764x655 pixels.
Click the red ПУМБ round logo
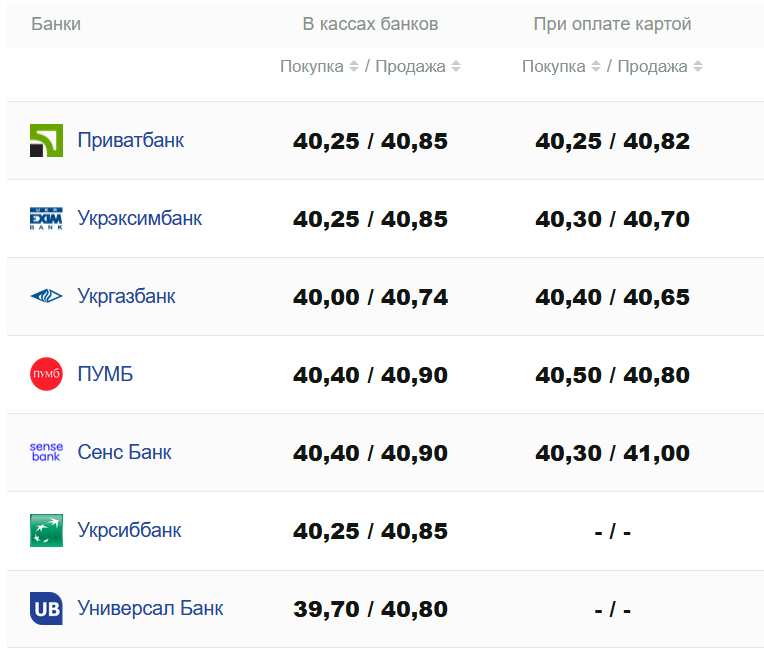coord(46,374)
